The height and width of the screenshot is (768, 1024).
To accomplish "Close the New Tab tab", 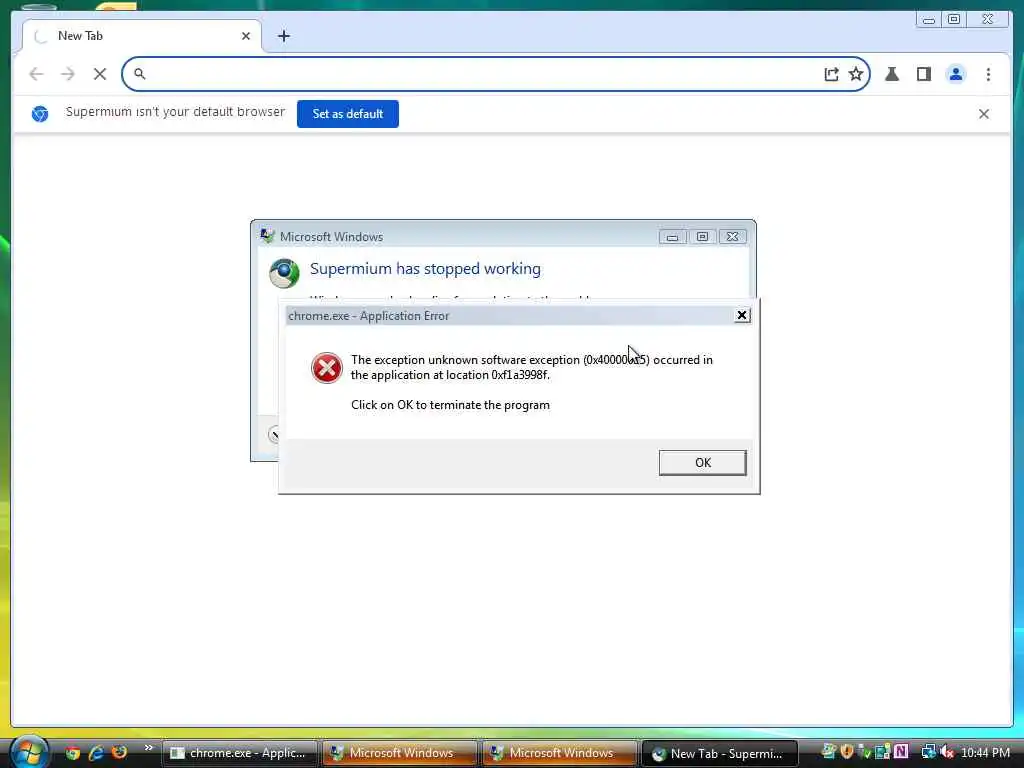I will point(246,36).
